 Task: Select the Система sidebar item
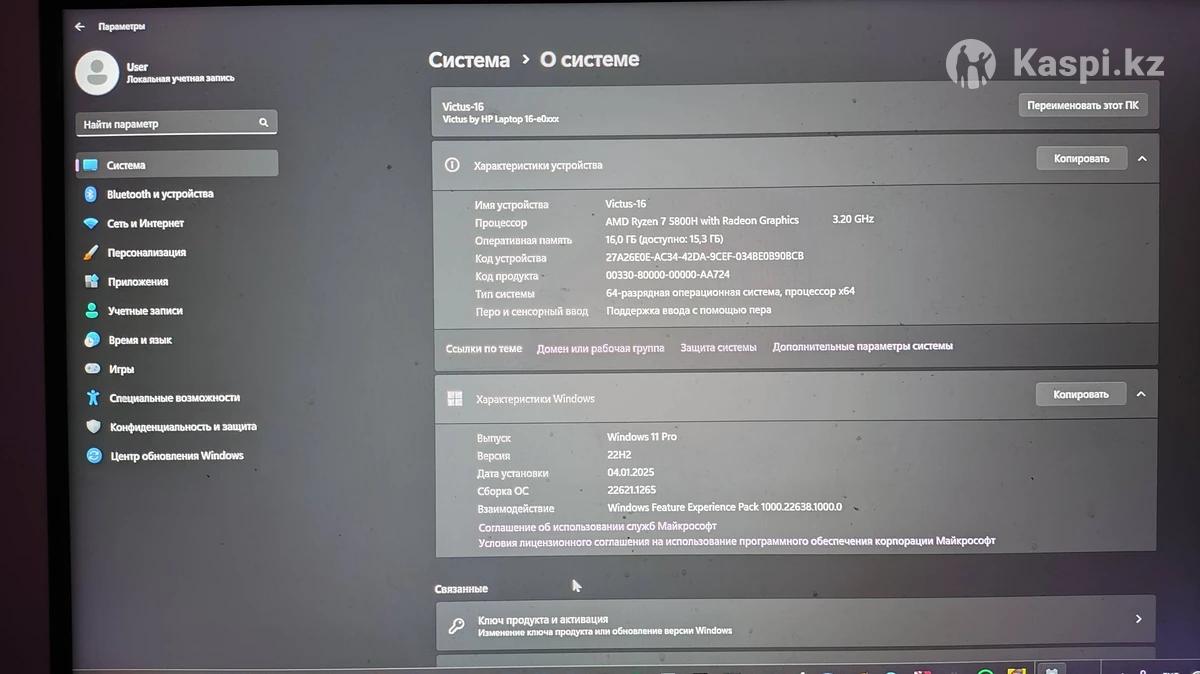coord(177,164)
